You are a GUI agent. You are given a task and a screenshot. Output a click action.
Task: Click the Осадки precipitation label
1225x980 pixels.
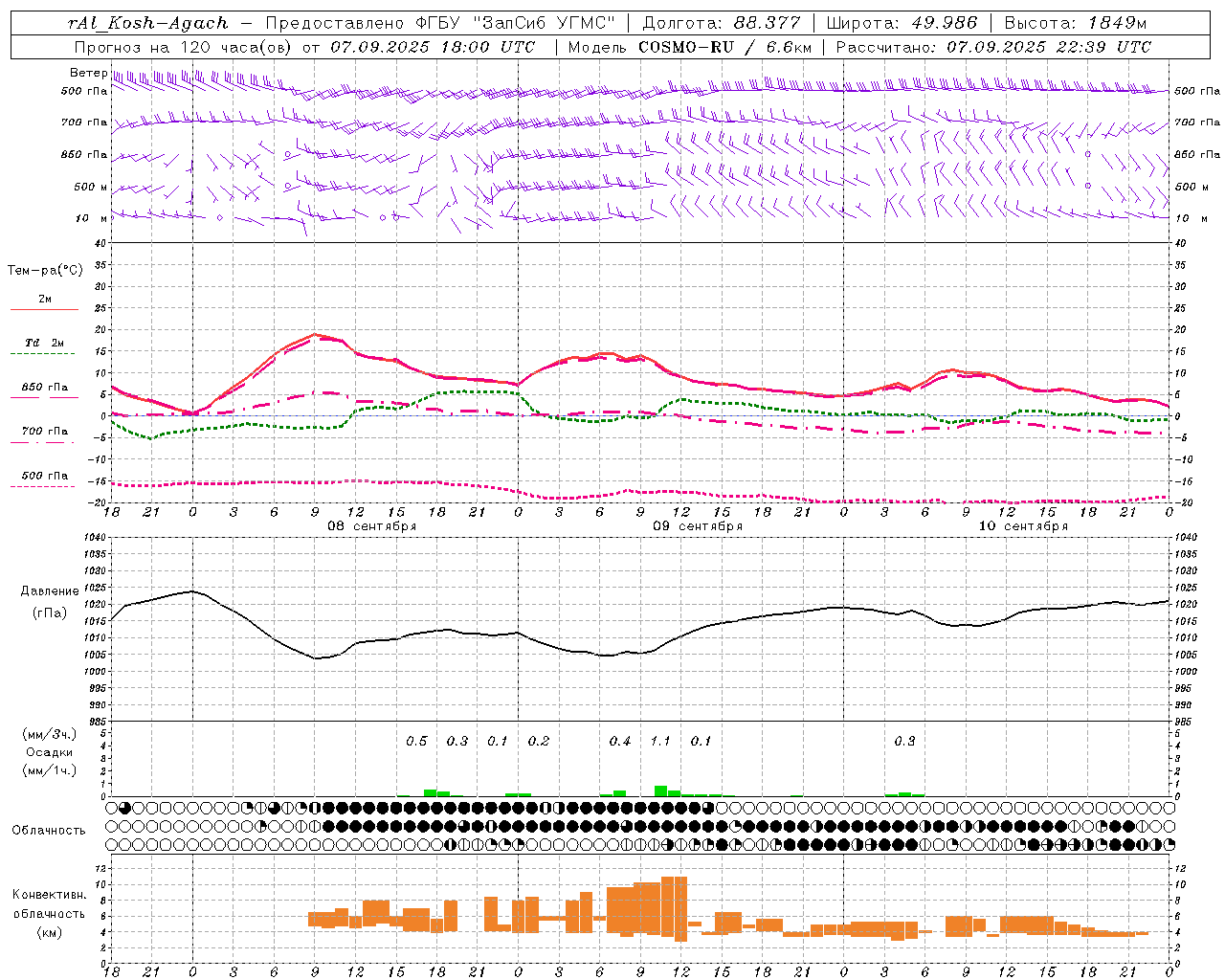click(50, 752)
